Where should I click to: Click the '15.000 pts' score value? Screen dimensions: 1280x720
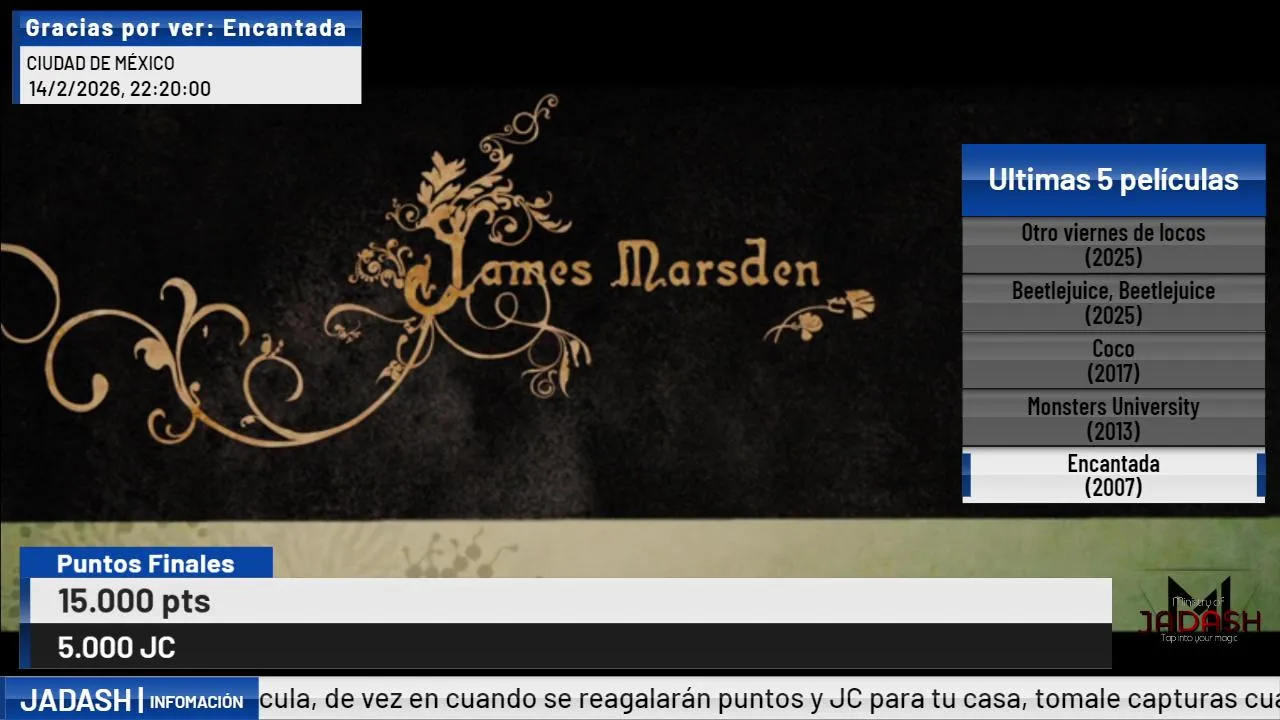point(134,601)
